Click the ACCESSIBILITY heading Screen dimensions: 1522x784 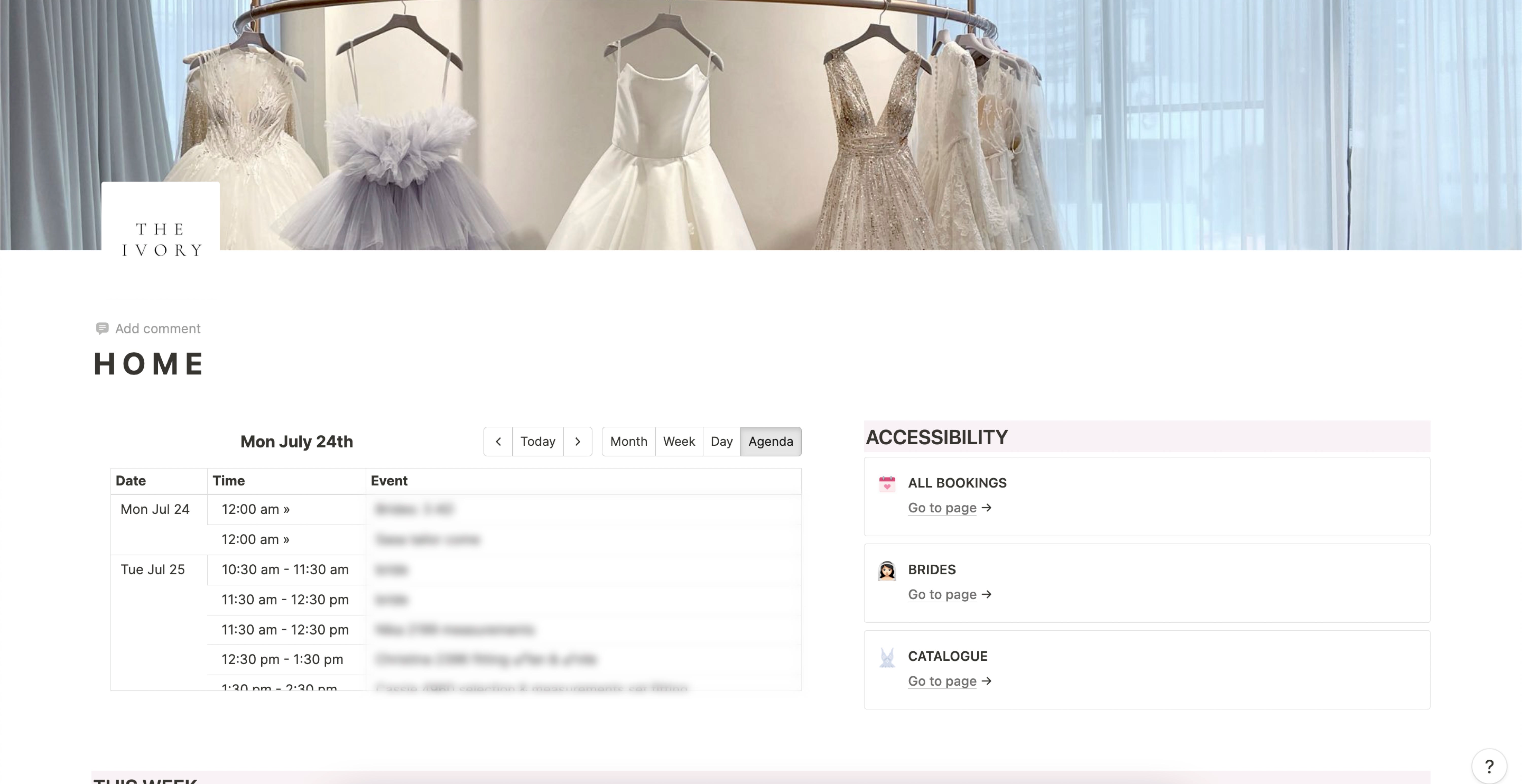click(937, 437)
